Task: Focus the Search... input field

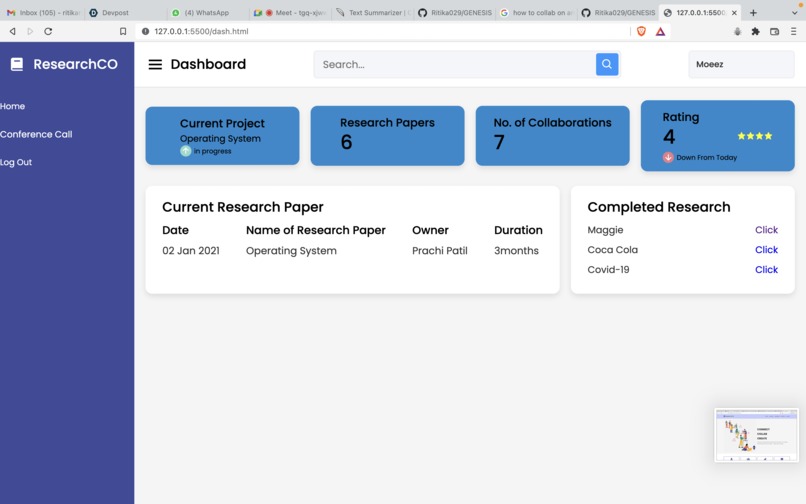Action: [x=455, y=64]
